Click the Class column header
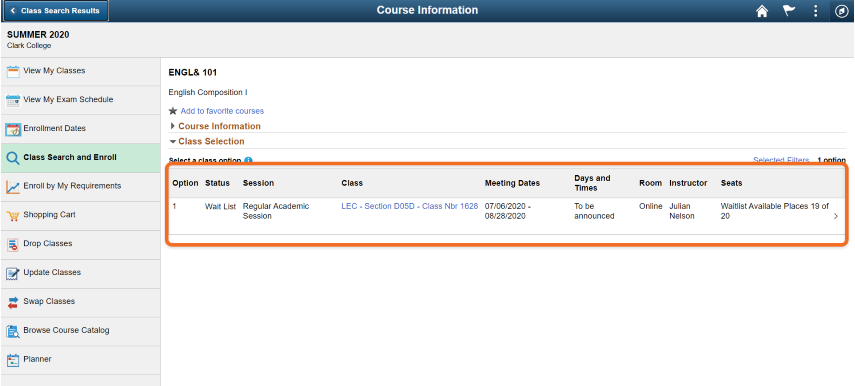Image resolution: width=855 pixels, height=386 pixels. point(352,183)
